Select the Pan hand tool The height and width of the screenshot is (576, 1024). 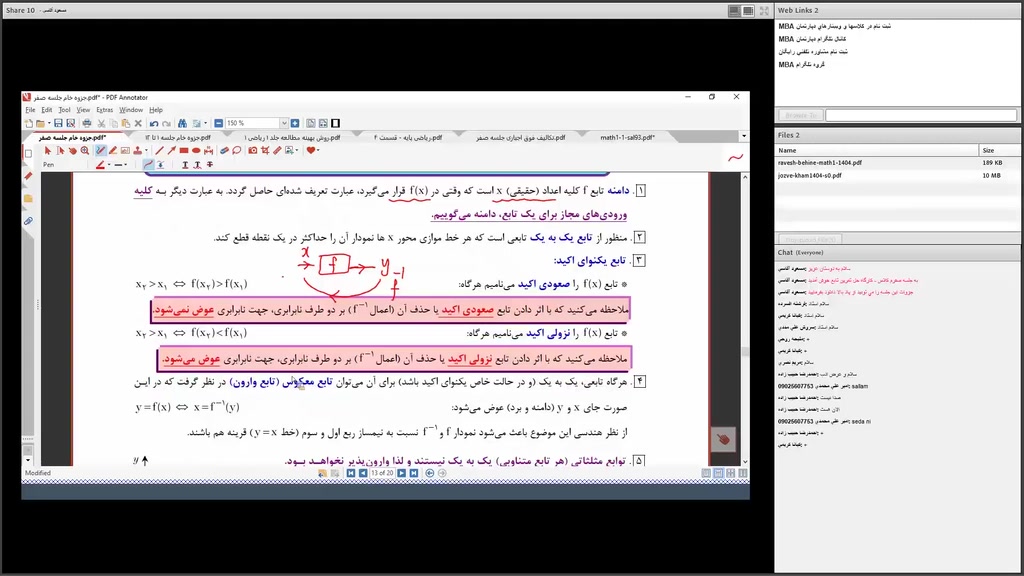pyautogui.click(x=73, y=151)
